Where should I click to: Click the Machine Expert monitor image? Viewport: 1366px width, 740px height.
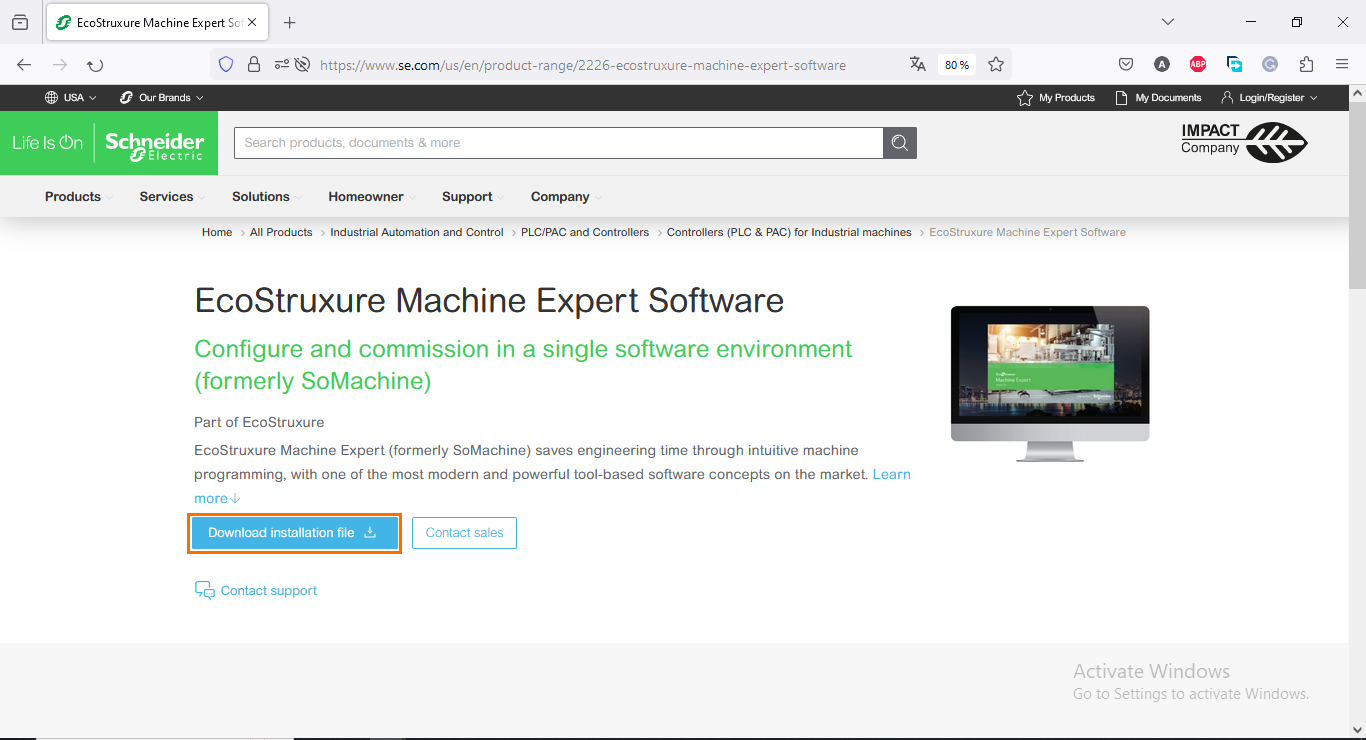click(1050, 383)
